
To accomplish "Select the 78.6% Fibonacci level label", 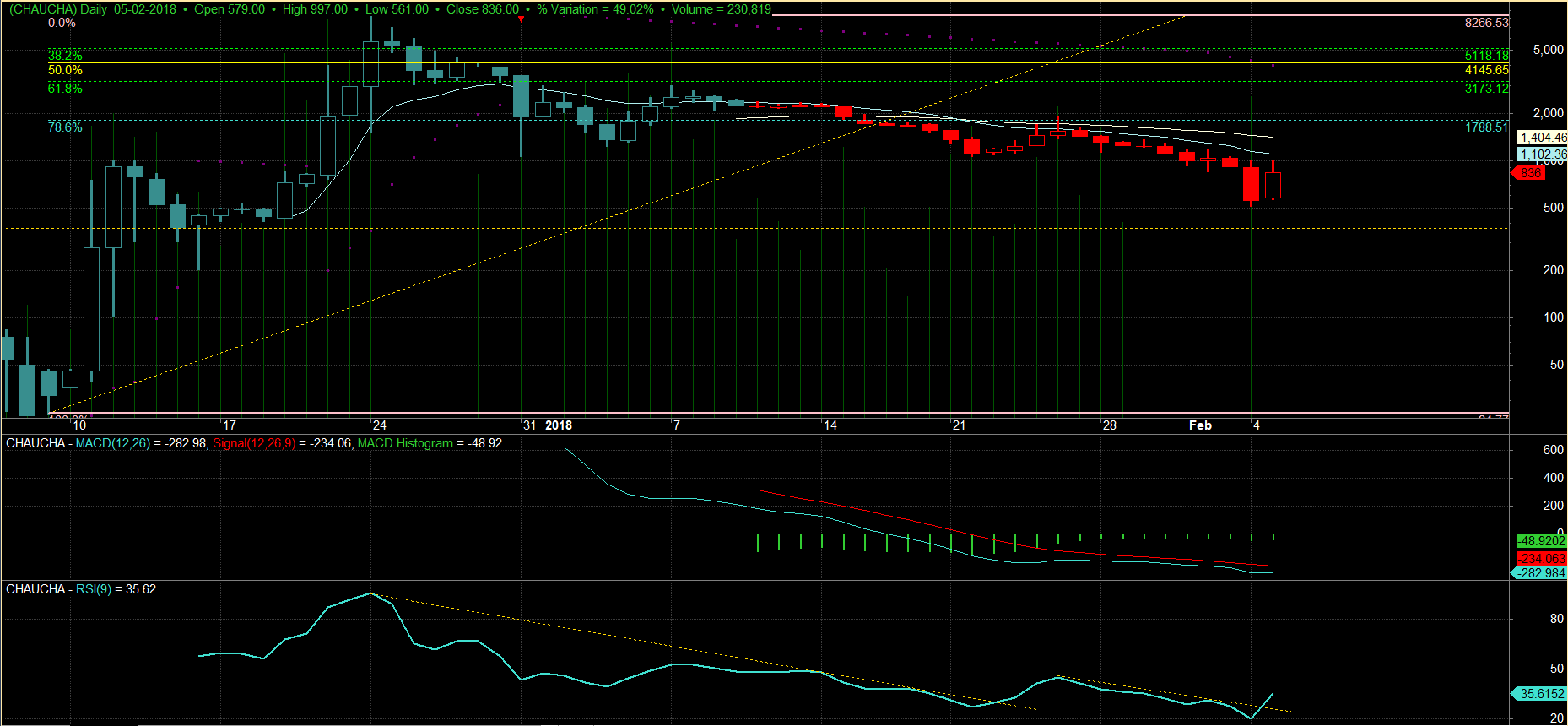I will [x=65, y=127].
